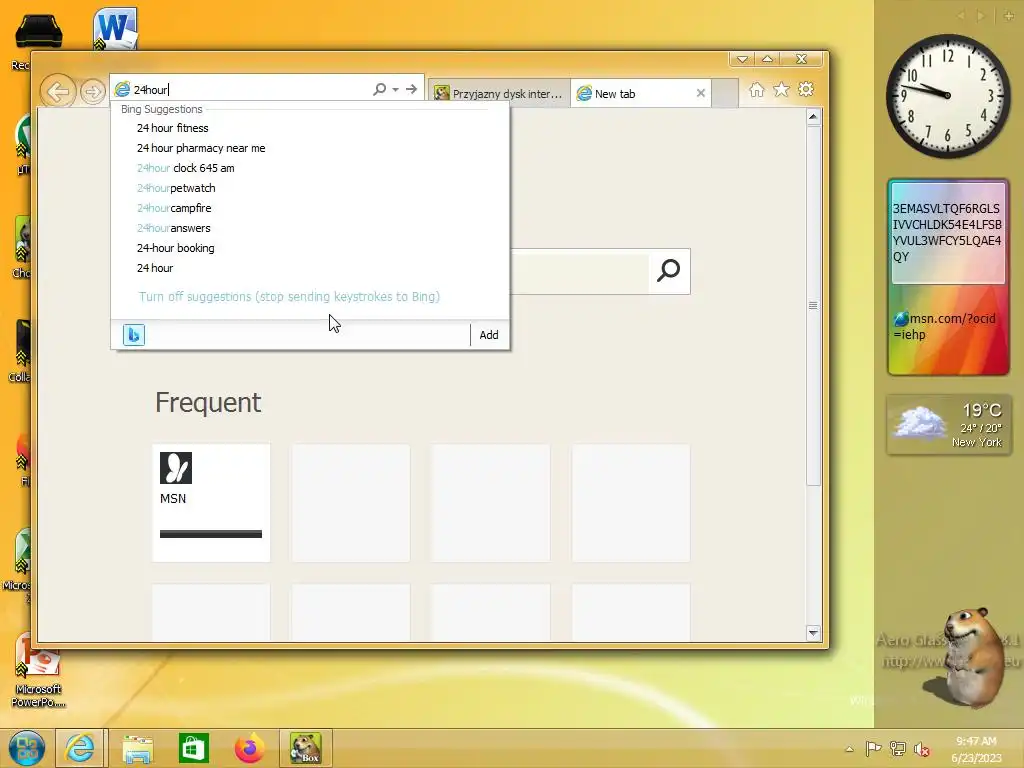Image resolution: width=1024 pixels, height=768 pixels.
Task: Click sidebar add gadget plus button
Action: coord(1008,16)
